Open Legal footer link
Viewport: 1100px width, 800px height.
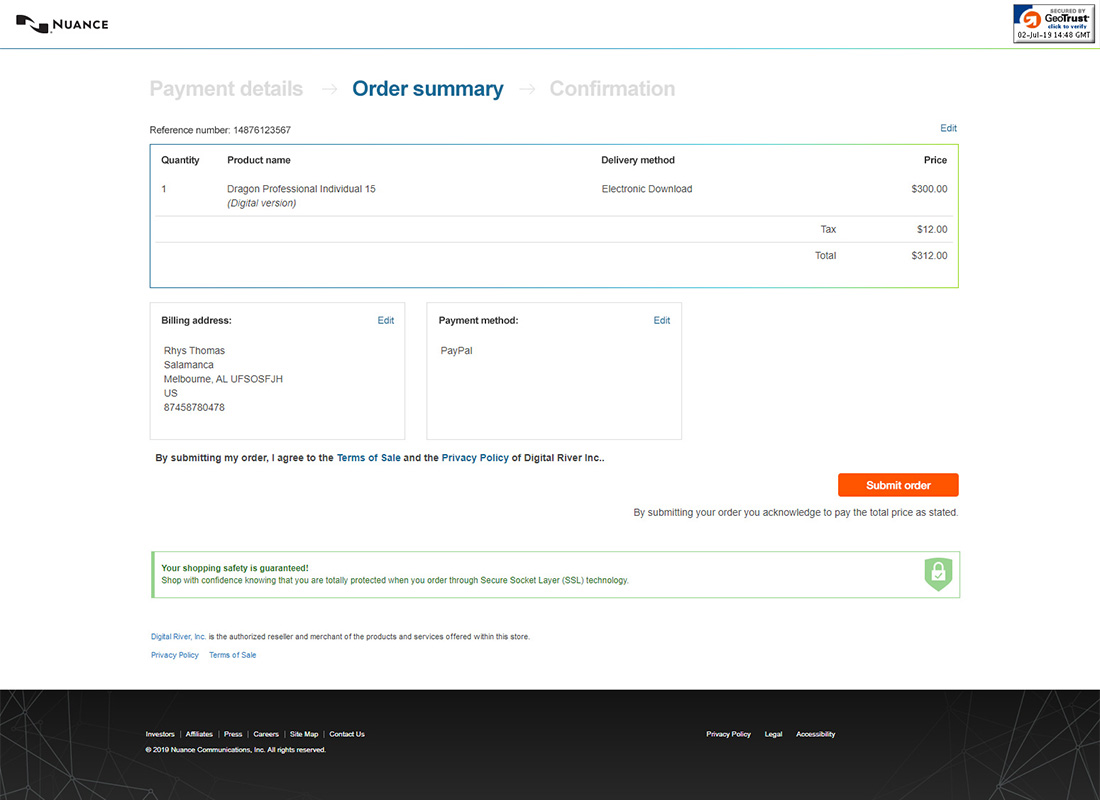pos(773,734)
